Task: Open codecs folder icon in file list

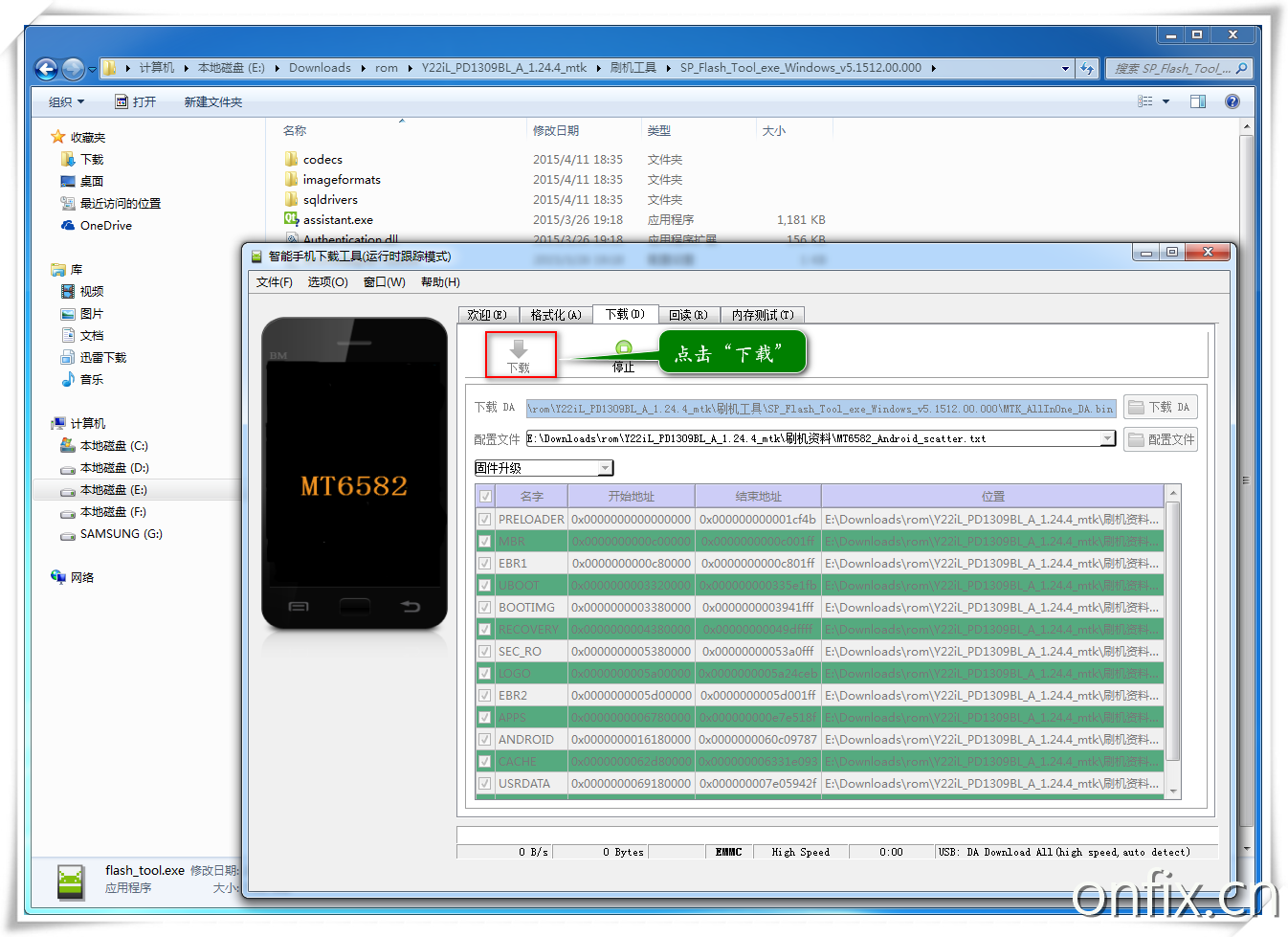Action: pos(291,159)
